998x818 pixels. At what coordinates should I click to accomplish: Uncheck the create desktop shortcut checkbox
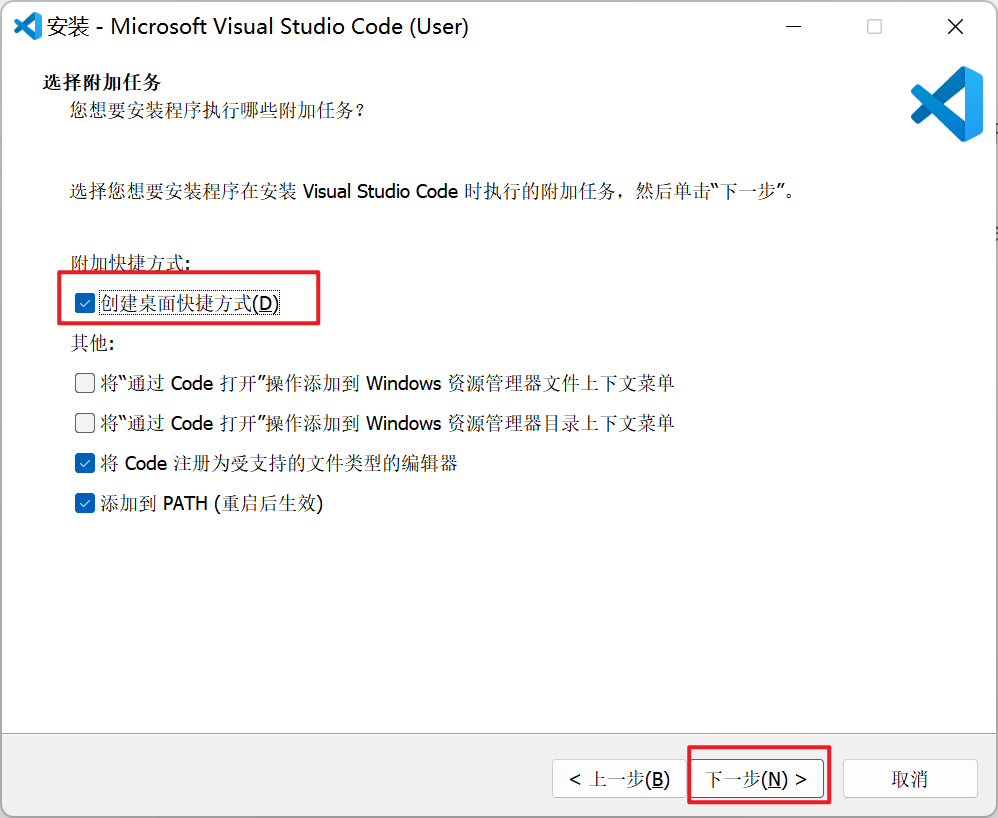85,303
